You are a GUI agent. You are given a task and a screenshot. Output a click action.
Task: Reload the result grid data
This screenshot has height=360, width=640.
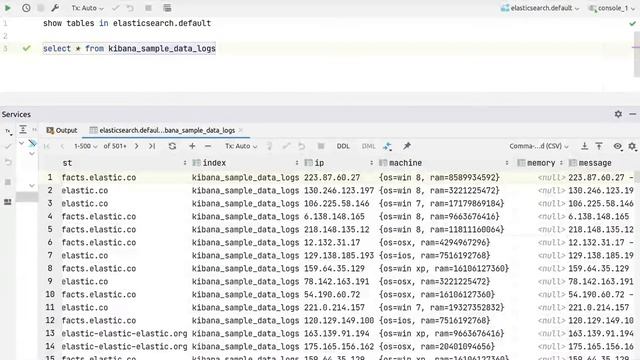pyautogui.click(x=172, y=146)
